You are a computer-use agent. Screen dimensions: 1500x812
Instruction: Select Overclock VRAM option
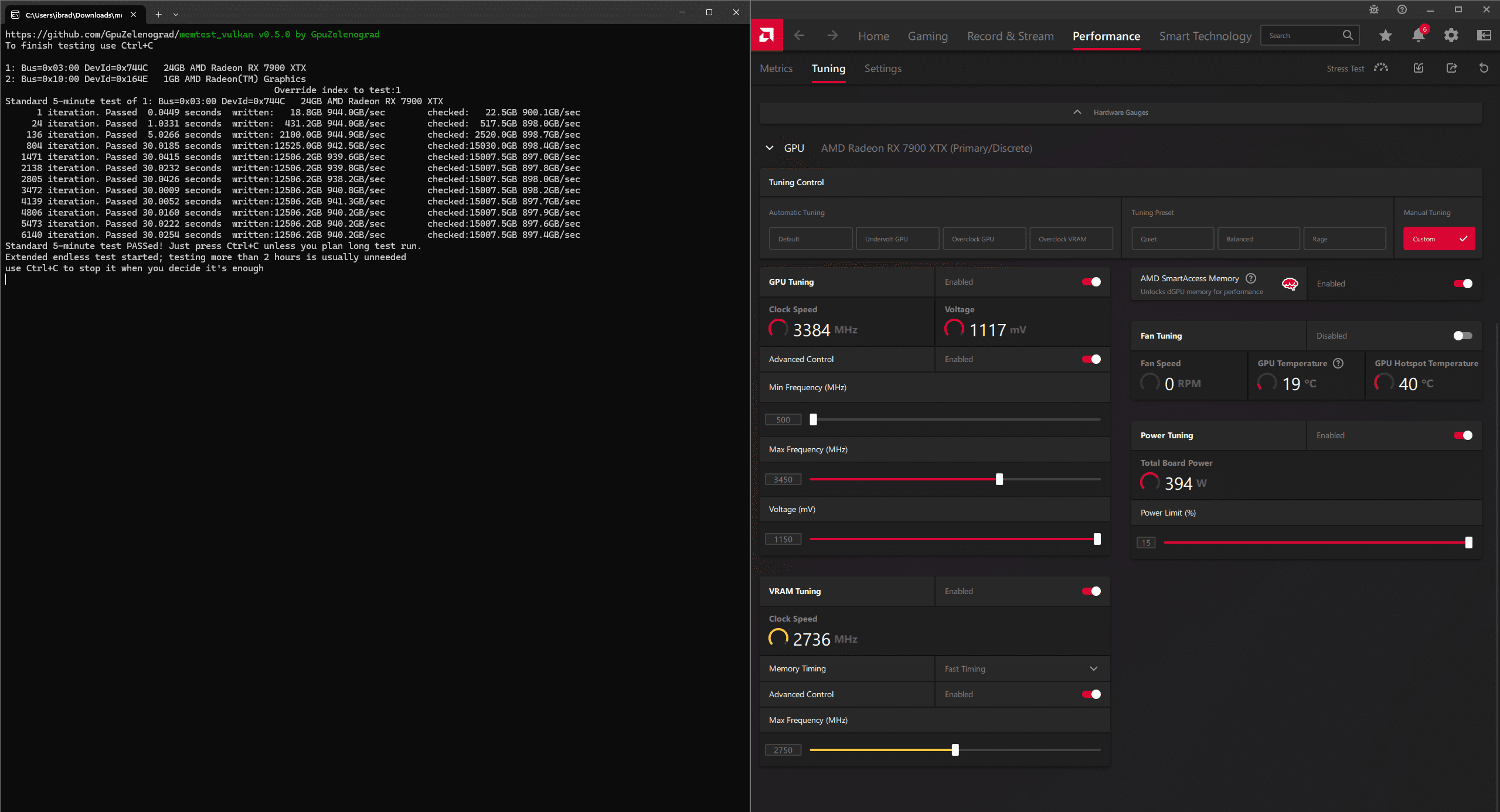pyautogui.click(x=1071, y=238)
